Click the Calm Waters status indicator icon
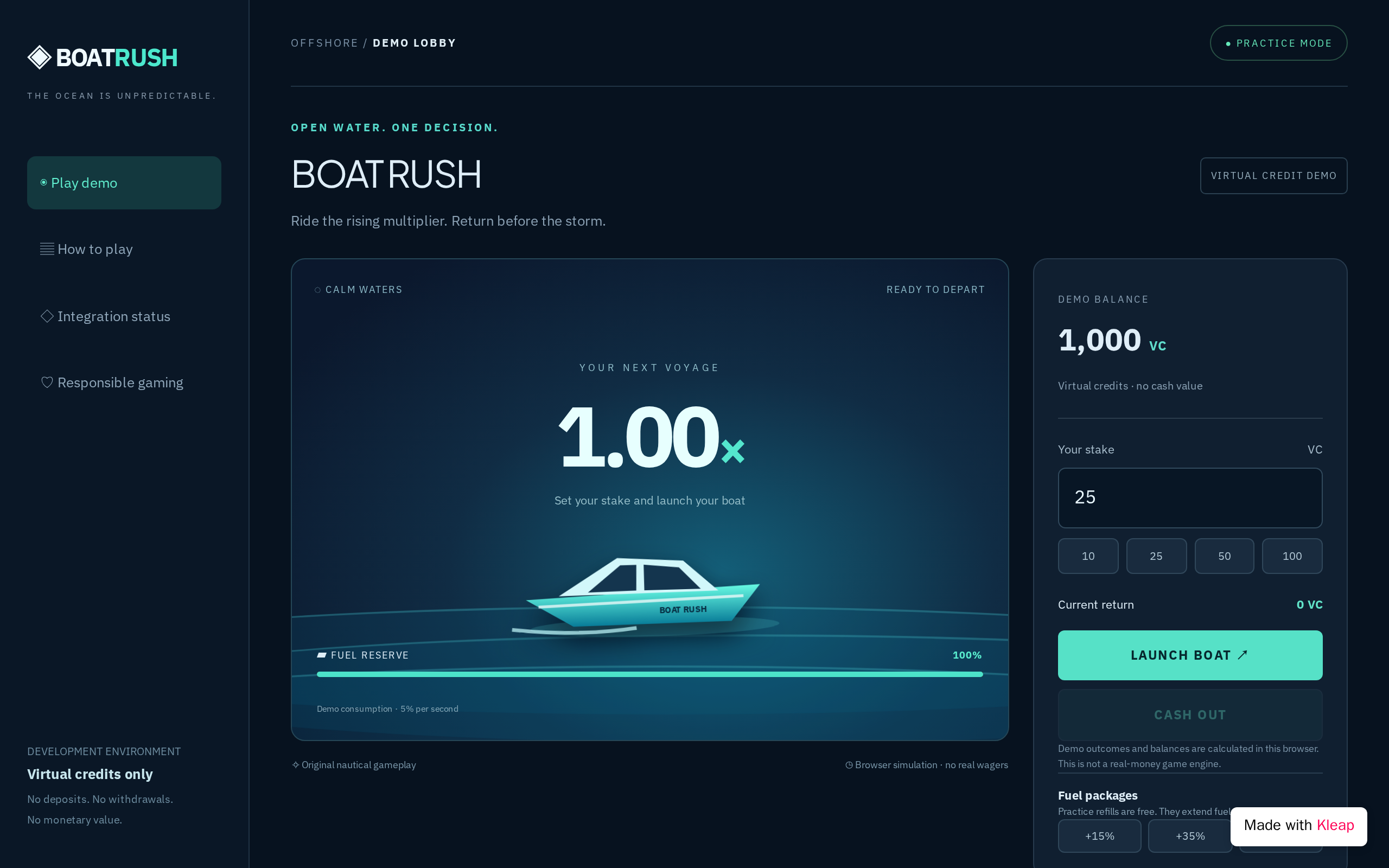This screenshot has width=1389, height=868. coord(317,290)
